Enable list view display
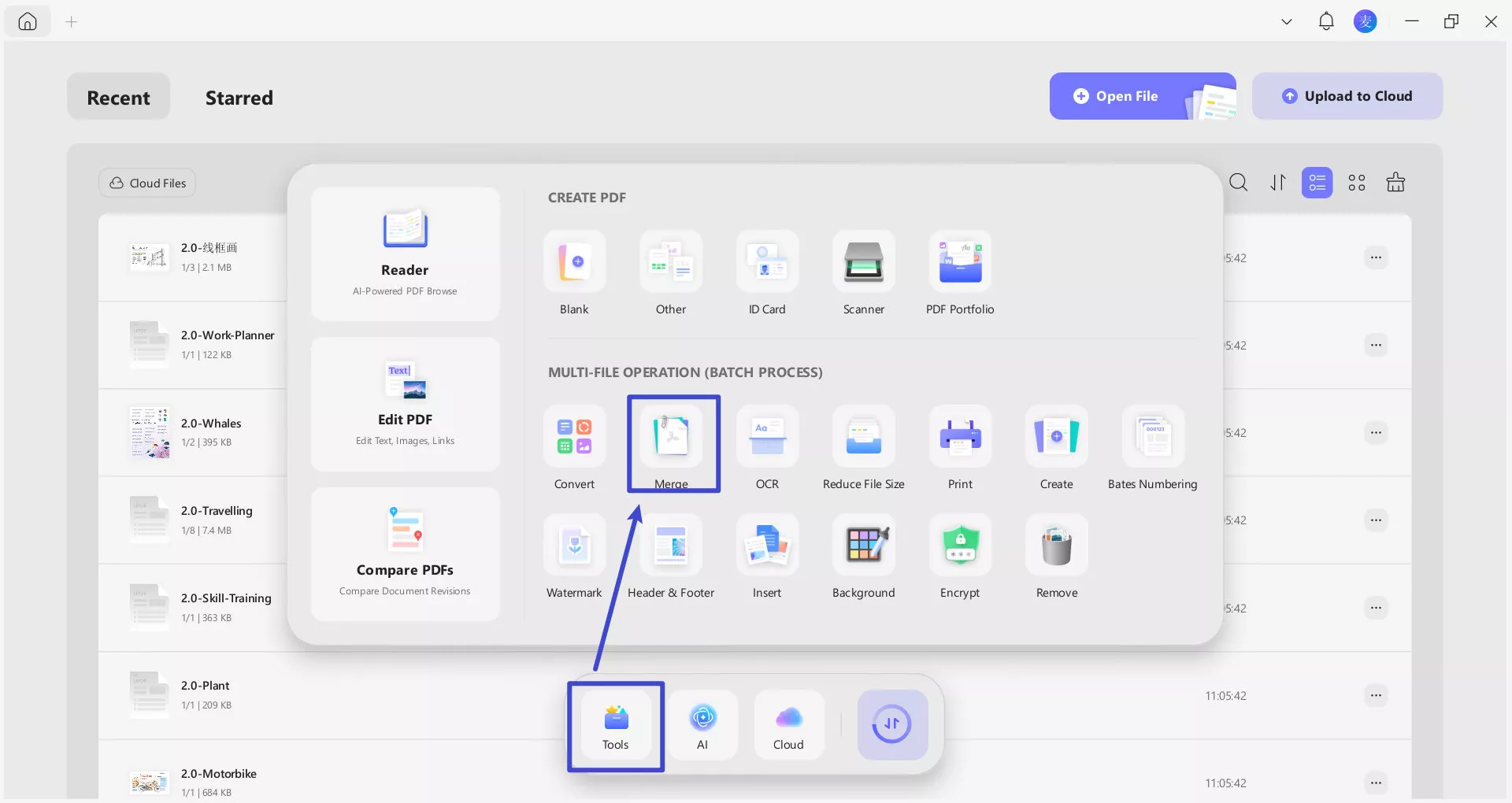Image resolution: width=1512 pixels, height=803 pixels. point(1317,182)
